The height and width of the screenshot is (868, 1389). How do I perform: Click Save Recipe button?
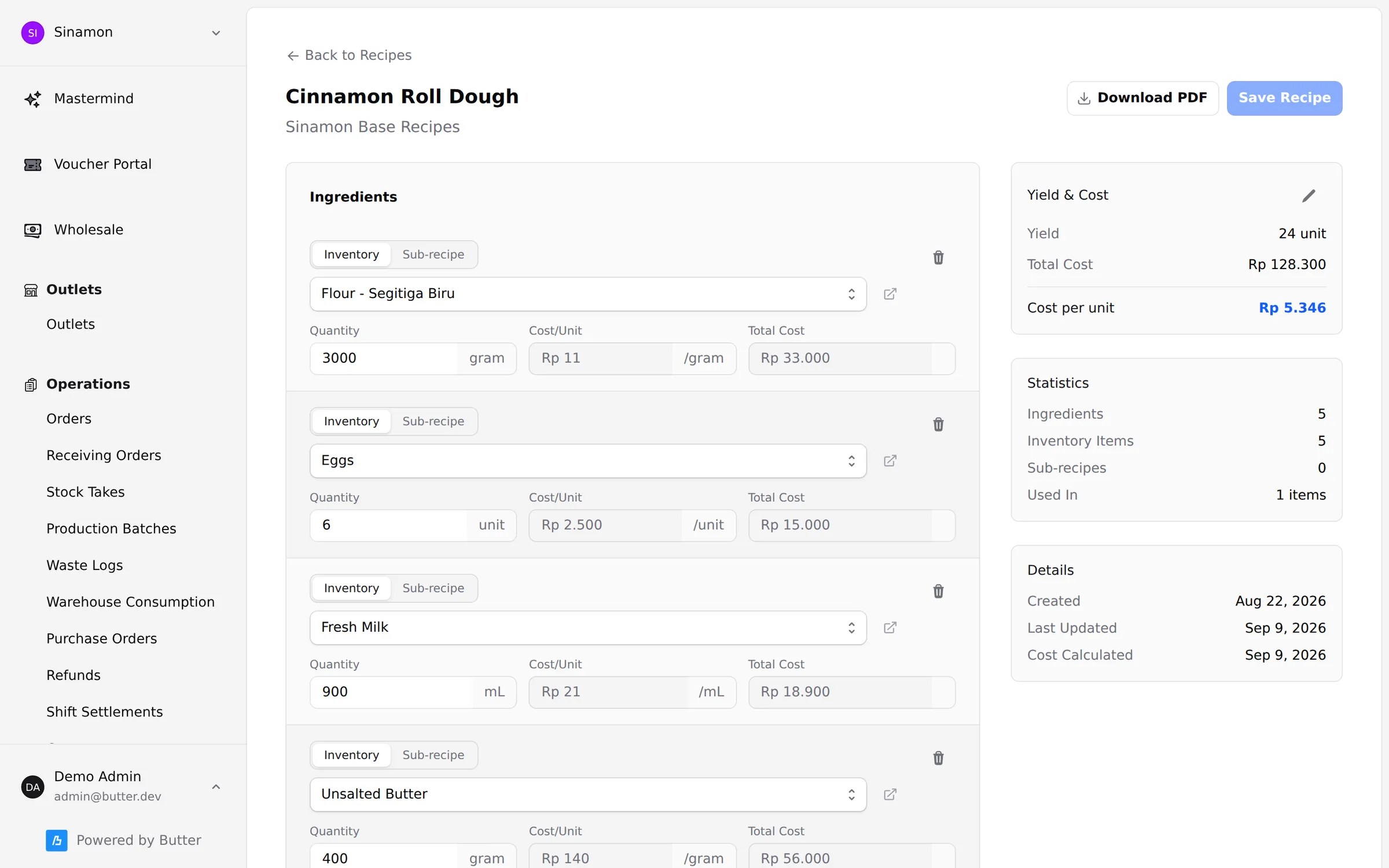[x=1284, y=98]
